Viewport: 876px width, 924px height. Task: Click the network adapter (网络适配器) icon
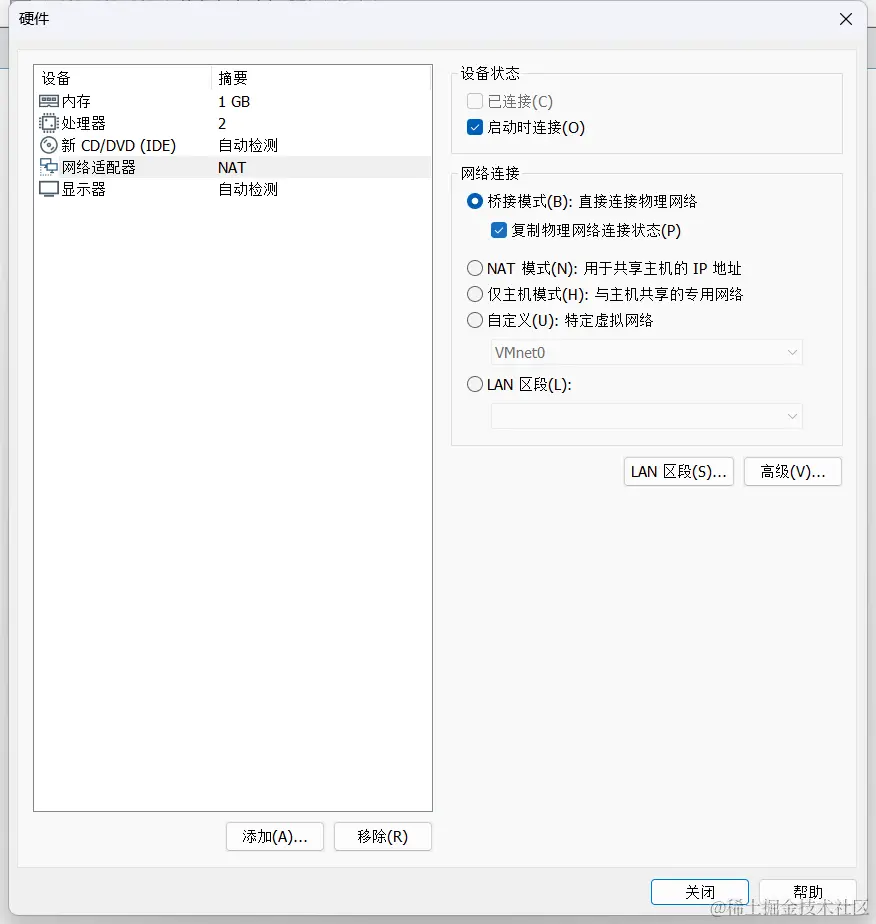(48, 167)
